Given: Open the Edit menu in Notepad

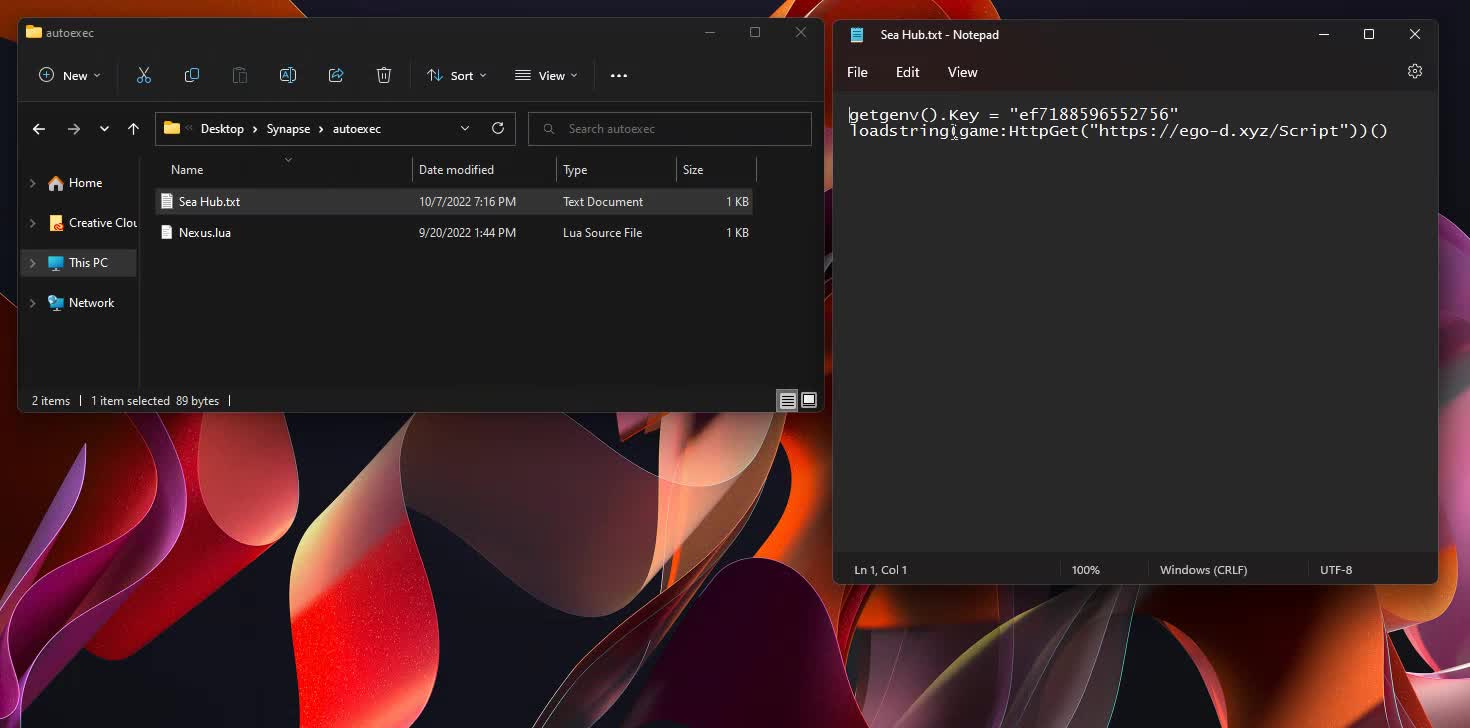Looking at the screenshot, I should click(x=907, y=72).
